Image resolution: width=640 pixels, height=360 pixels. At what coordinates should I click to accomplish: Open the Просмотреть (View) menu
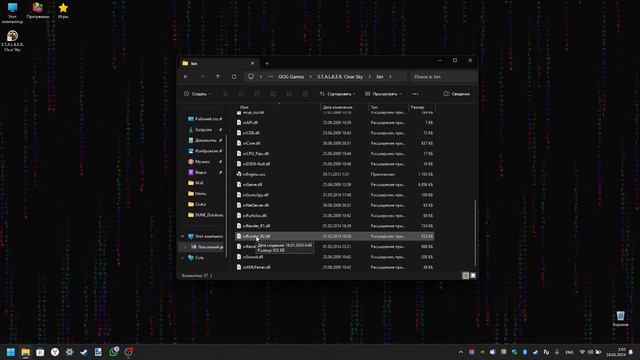click(383, 94)
